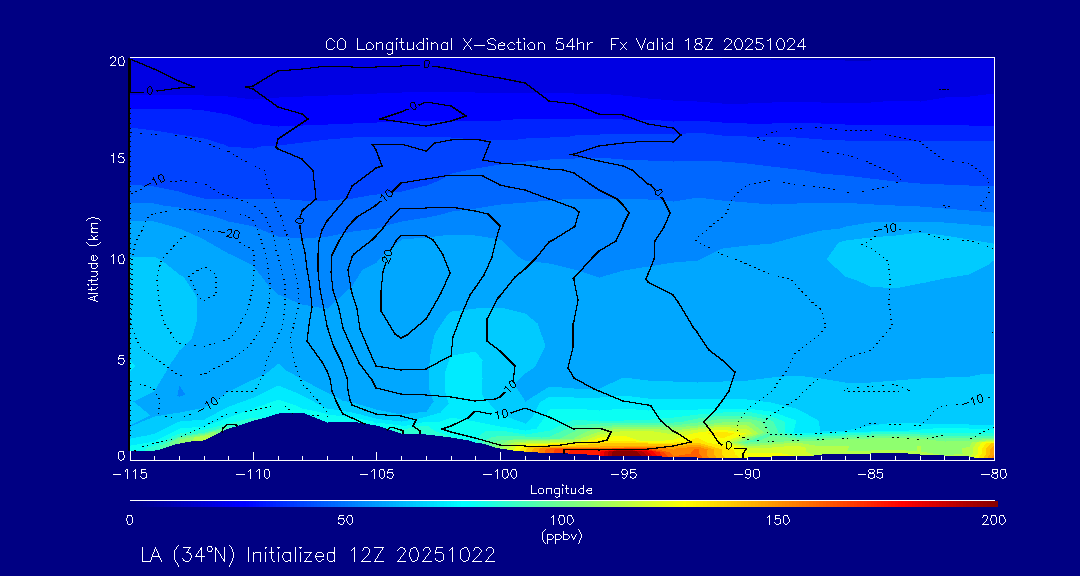Click the longitude '-110' tick label
1080x576 pixels.
(x=253, y=474)
